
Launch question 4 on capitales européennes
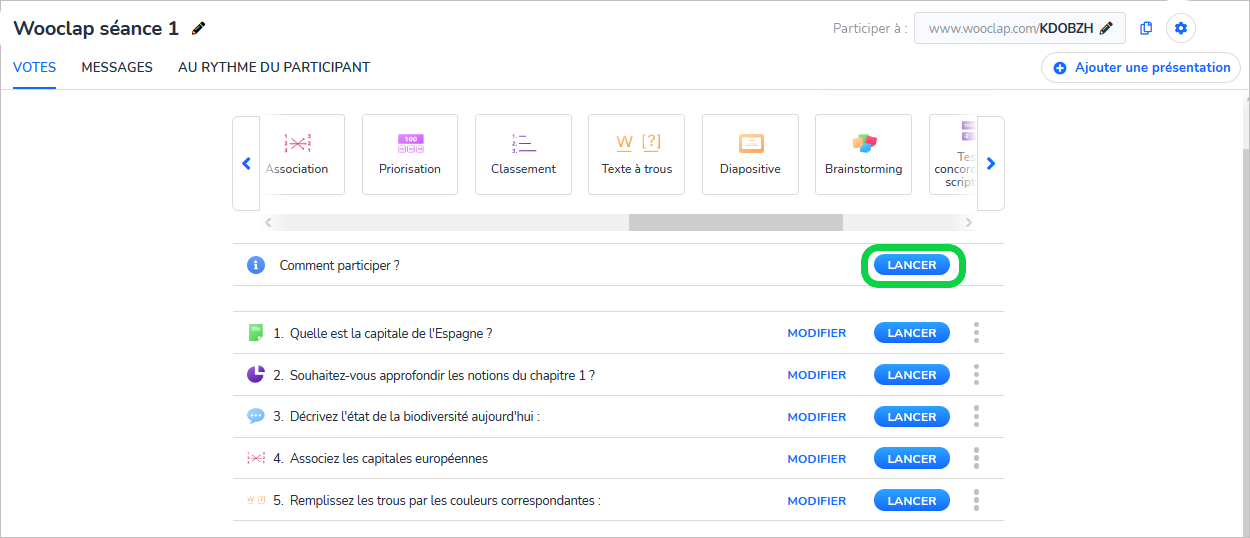(x=912, y=459)
